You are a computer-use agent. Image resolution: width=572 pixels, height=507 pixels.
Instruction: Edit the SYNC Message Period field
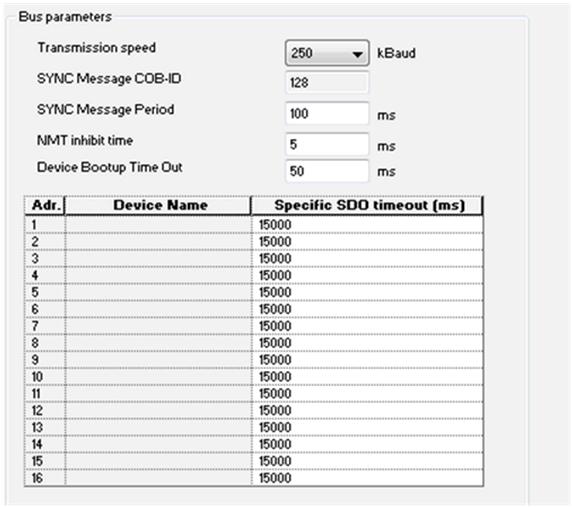327,113
